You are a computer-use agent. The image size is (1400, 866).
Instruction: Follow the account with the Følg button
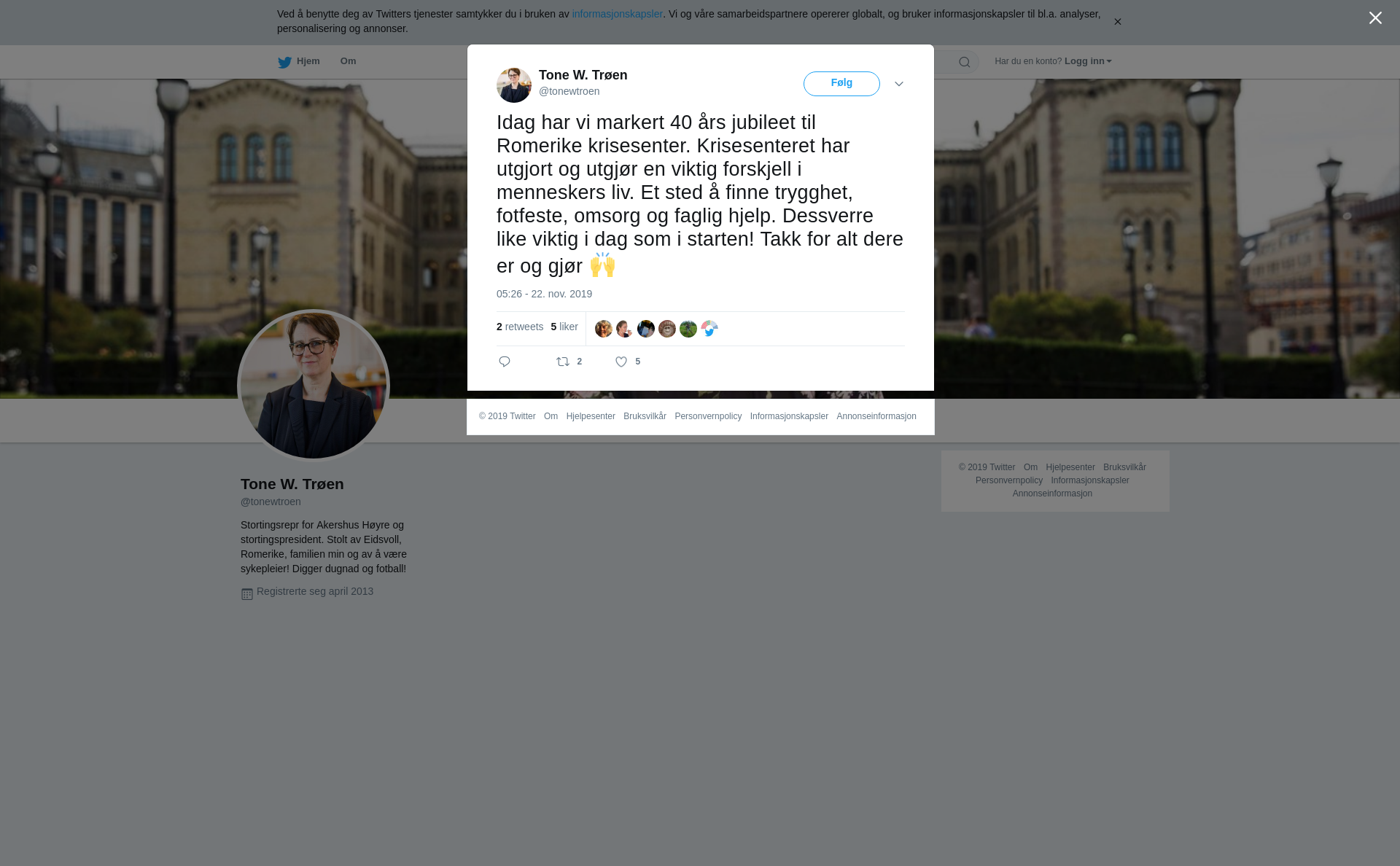[x=841, y=84]
